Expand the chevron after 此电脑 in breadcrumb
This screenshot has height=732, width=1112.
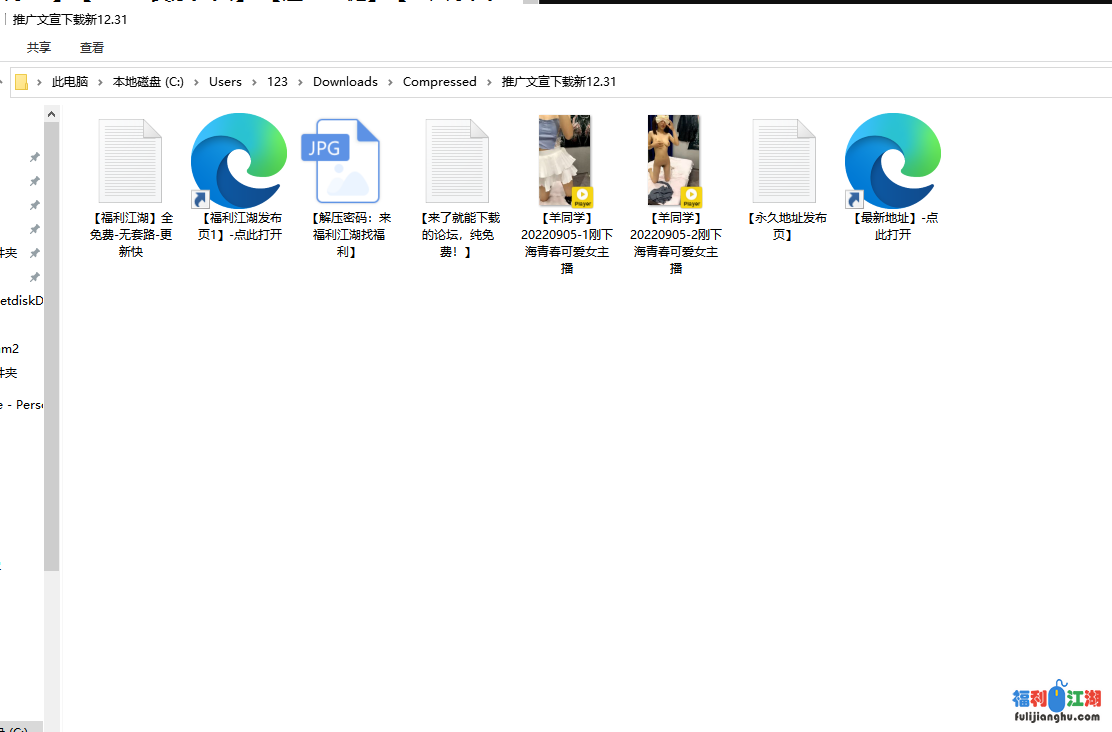tap(100, 82)
